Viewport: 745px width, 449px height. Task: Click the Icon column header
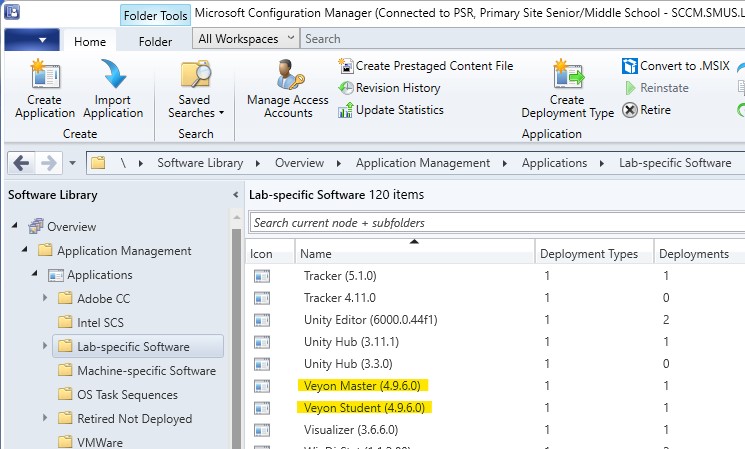coord(270,254)
